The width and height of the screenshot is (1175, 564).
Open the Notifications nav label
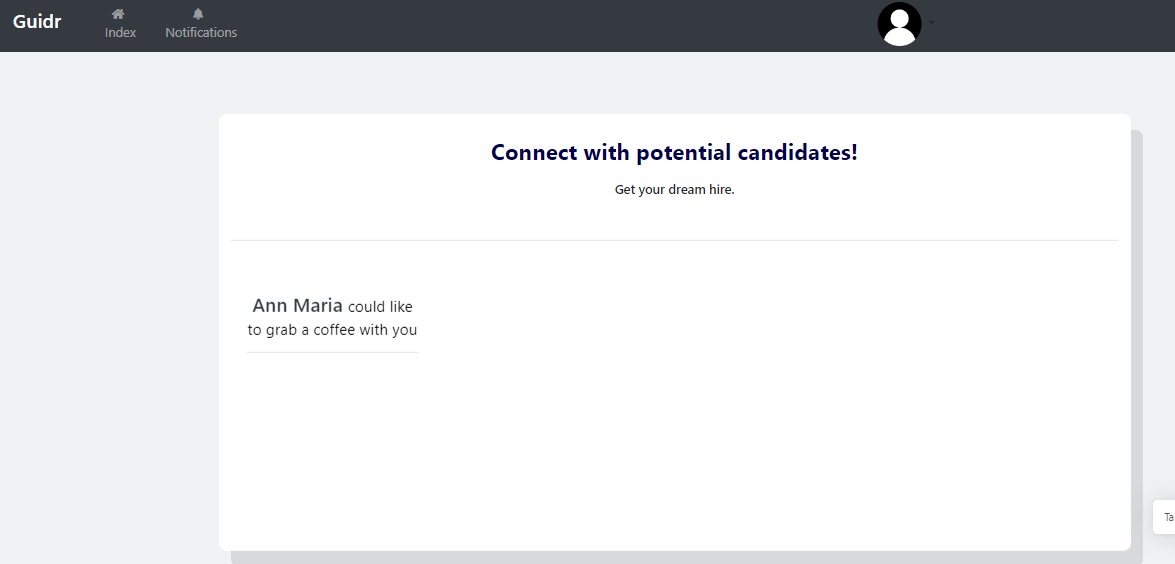[x=201, y=33]
